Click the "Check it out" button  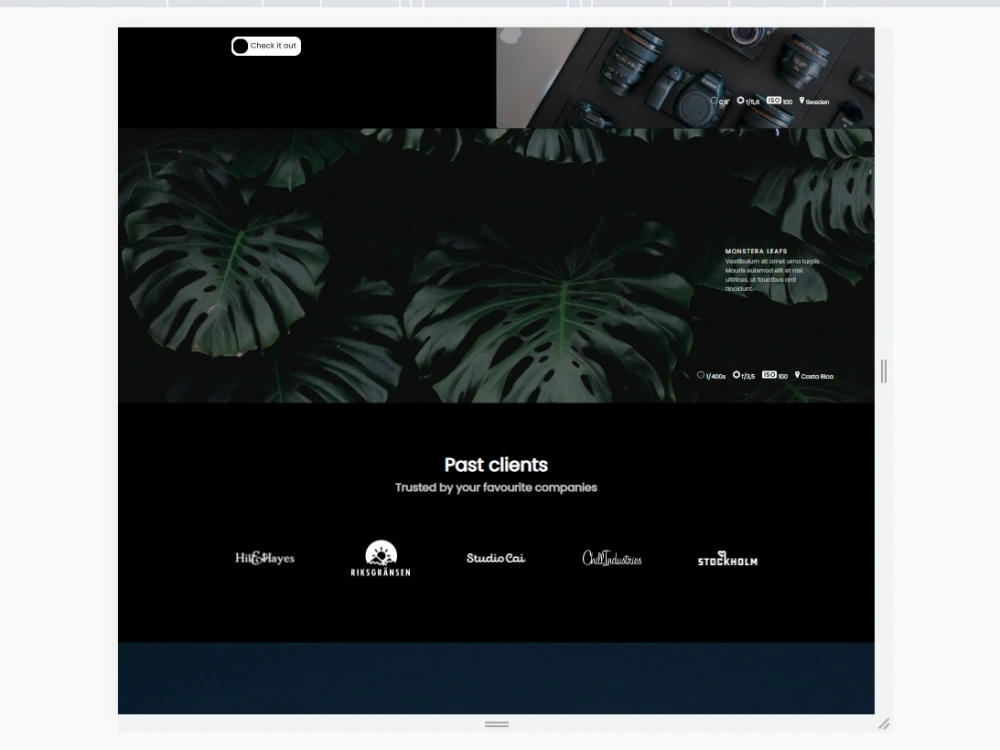tap(266, 46)
